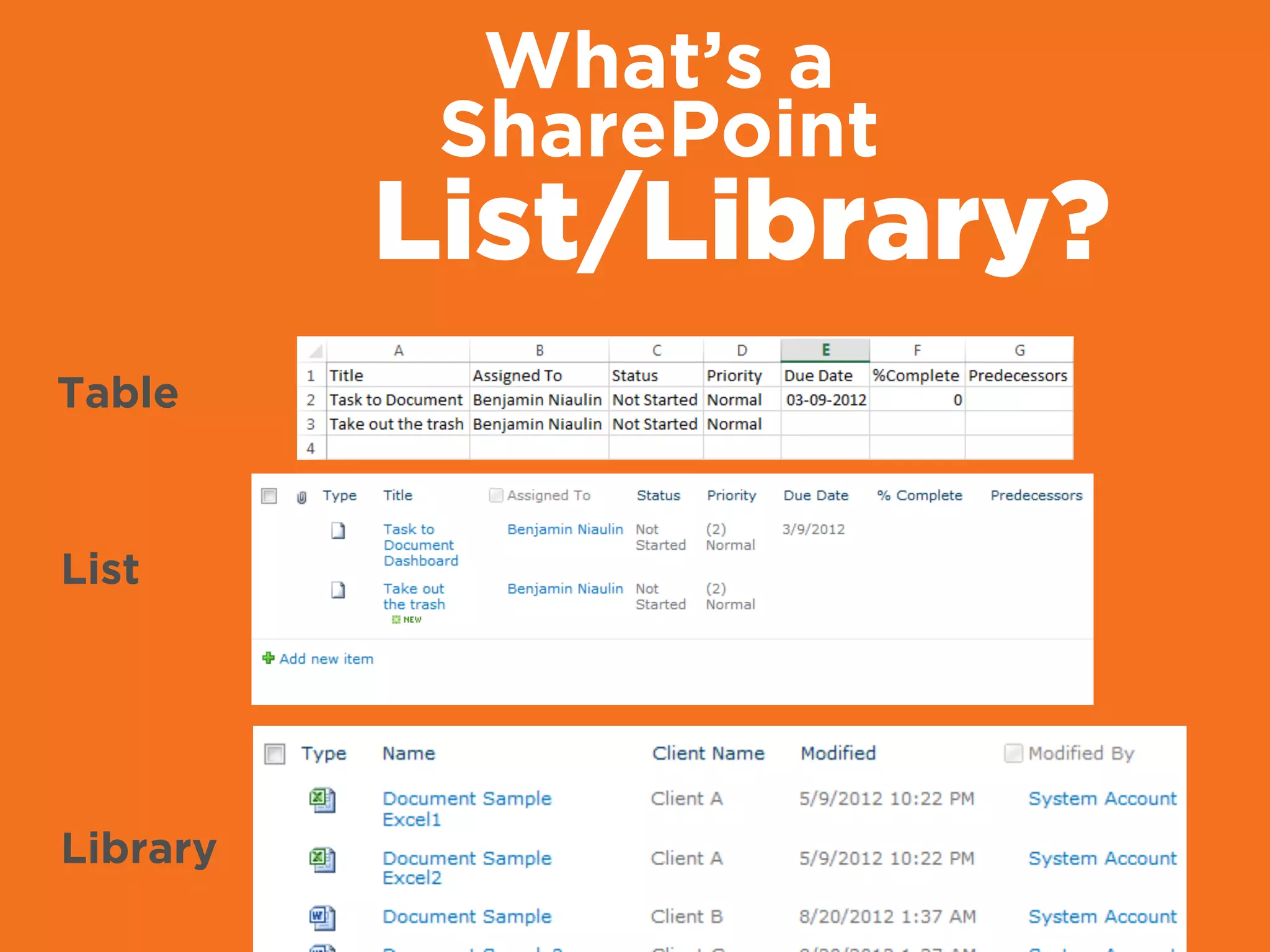Sort list by Status column header
This screenshot has width=1270, height=952.
[x=658, y=495]
